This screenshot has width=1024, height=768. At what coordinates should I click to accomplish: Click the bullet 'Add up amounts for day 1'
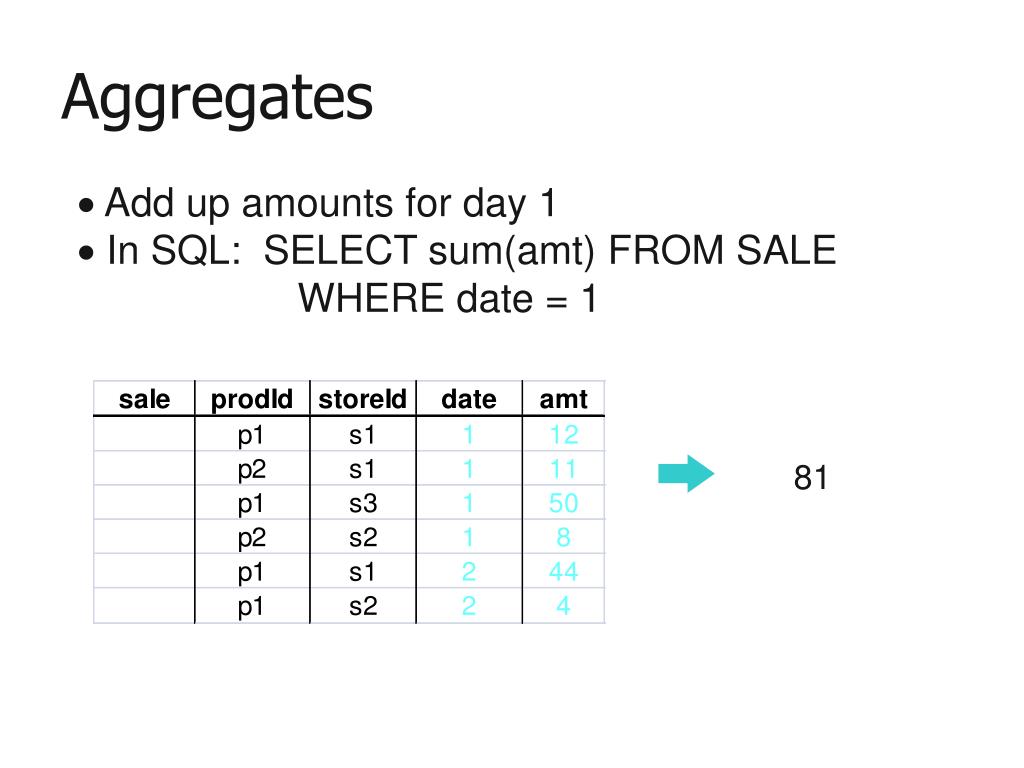pyautogui.click(x=330, y=203)
